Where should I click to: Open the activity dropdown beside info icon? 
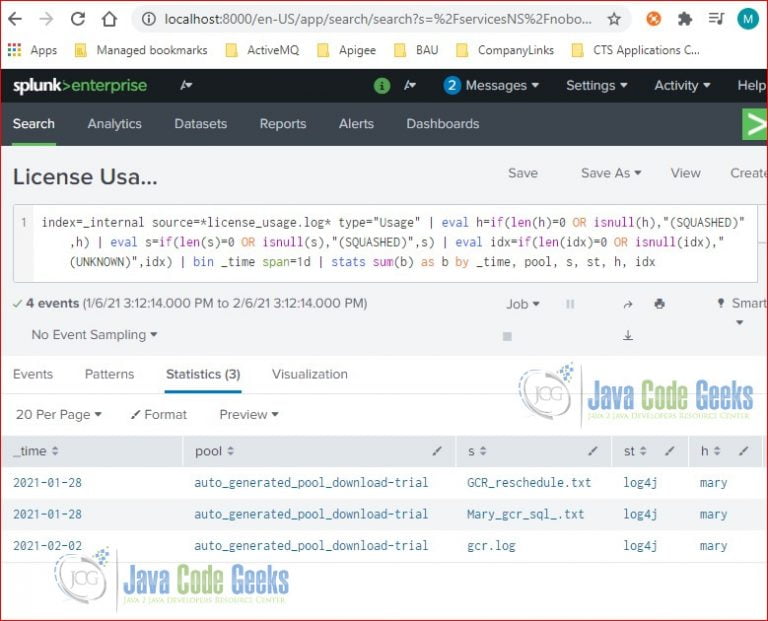[410, 86]
